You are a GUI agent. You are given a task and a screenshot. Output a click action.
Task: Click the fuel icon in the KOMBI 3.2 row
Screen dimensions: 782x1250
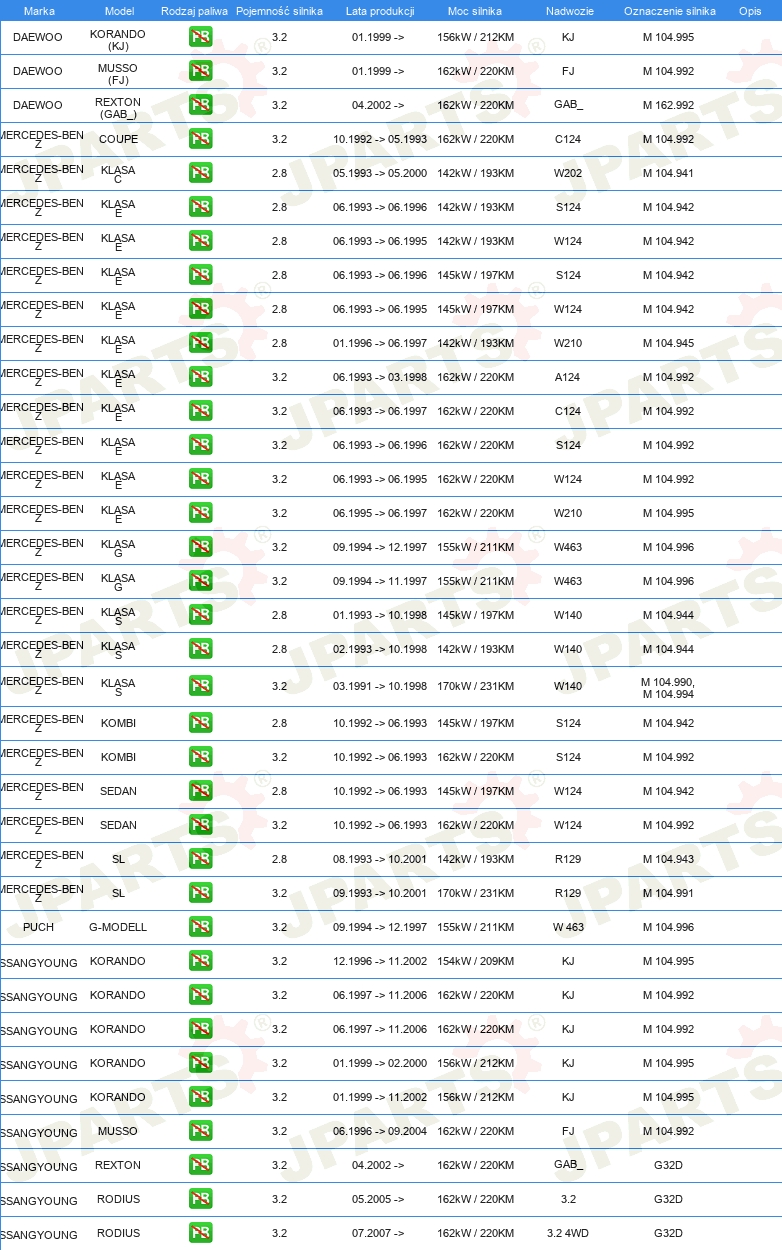click(x=200, y=758)
